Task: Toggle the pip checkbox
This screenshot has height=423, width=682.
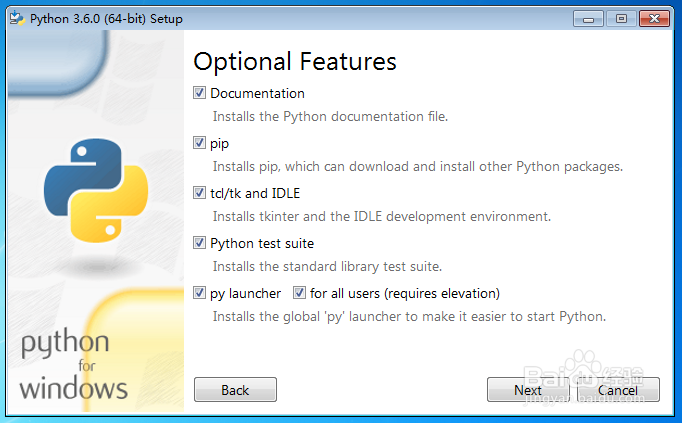Action: tap(200, 143)
